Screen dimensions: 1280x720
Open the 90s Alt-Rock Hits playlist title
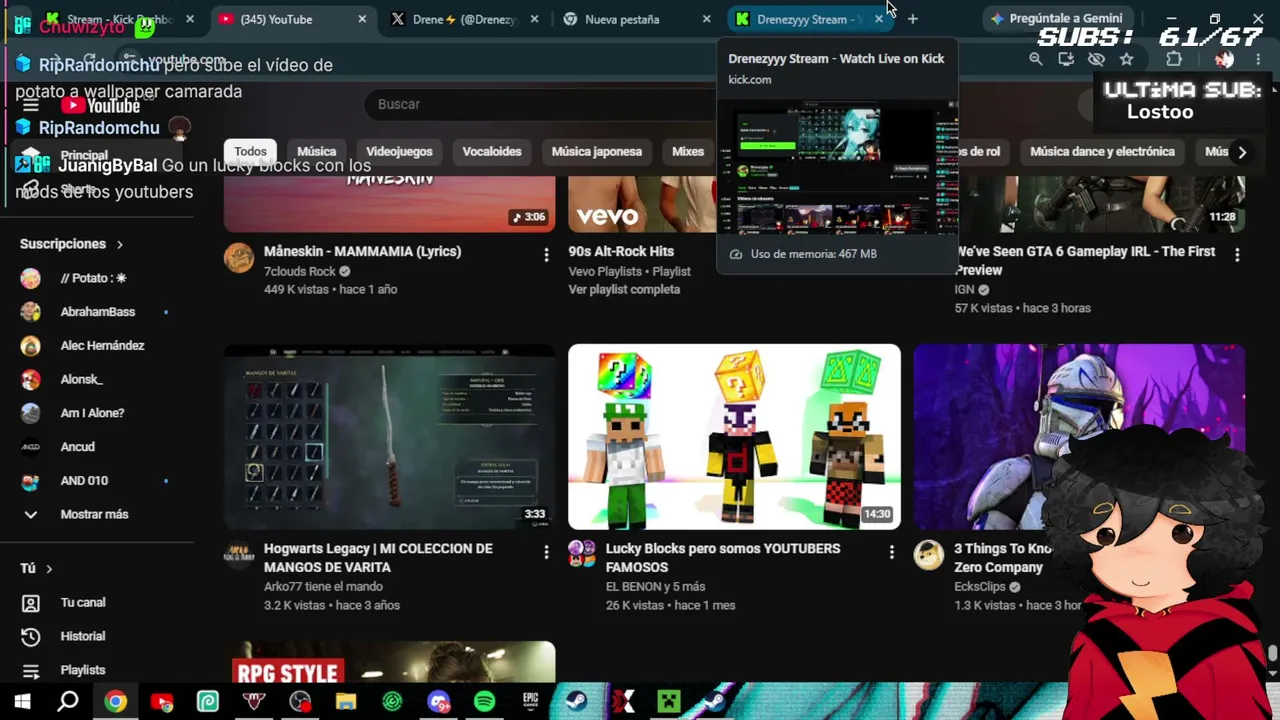(621, 252)
